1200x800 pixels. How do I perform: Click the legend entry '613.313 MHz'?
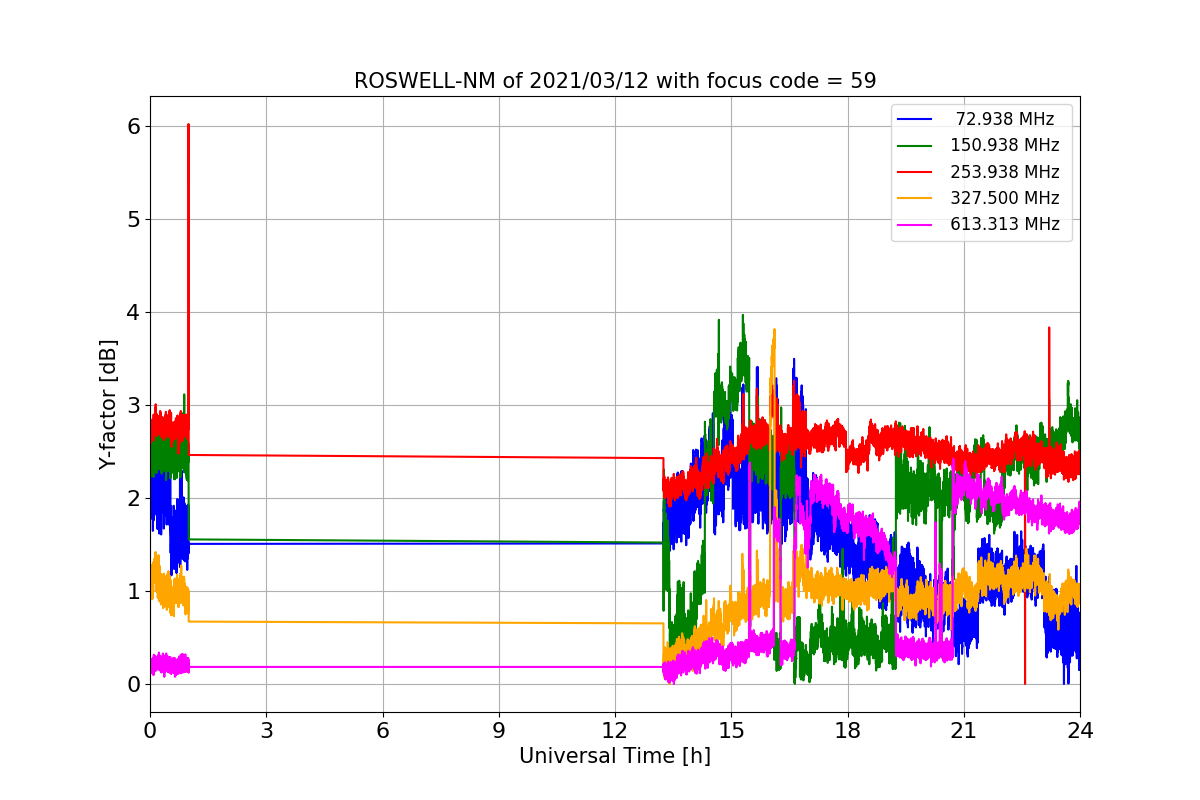point(1004,224)
